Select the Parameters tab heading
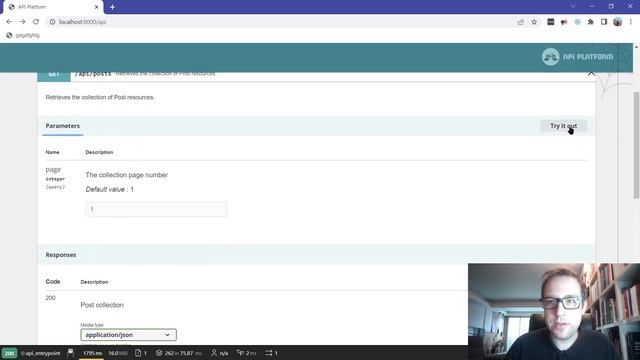Image resolution: width=640 pixels, height=360 pixels. tap(62, 126)
